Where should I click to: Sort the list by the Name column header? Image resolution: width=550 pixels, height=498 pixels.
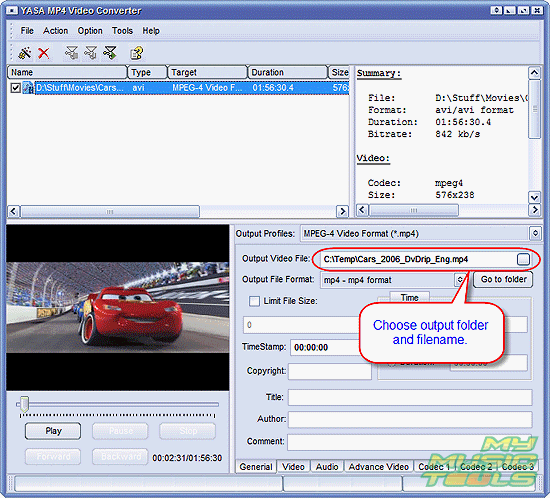[67, 72]
